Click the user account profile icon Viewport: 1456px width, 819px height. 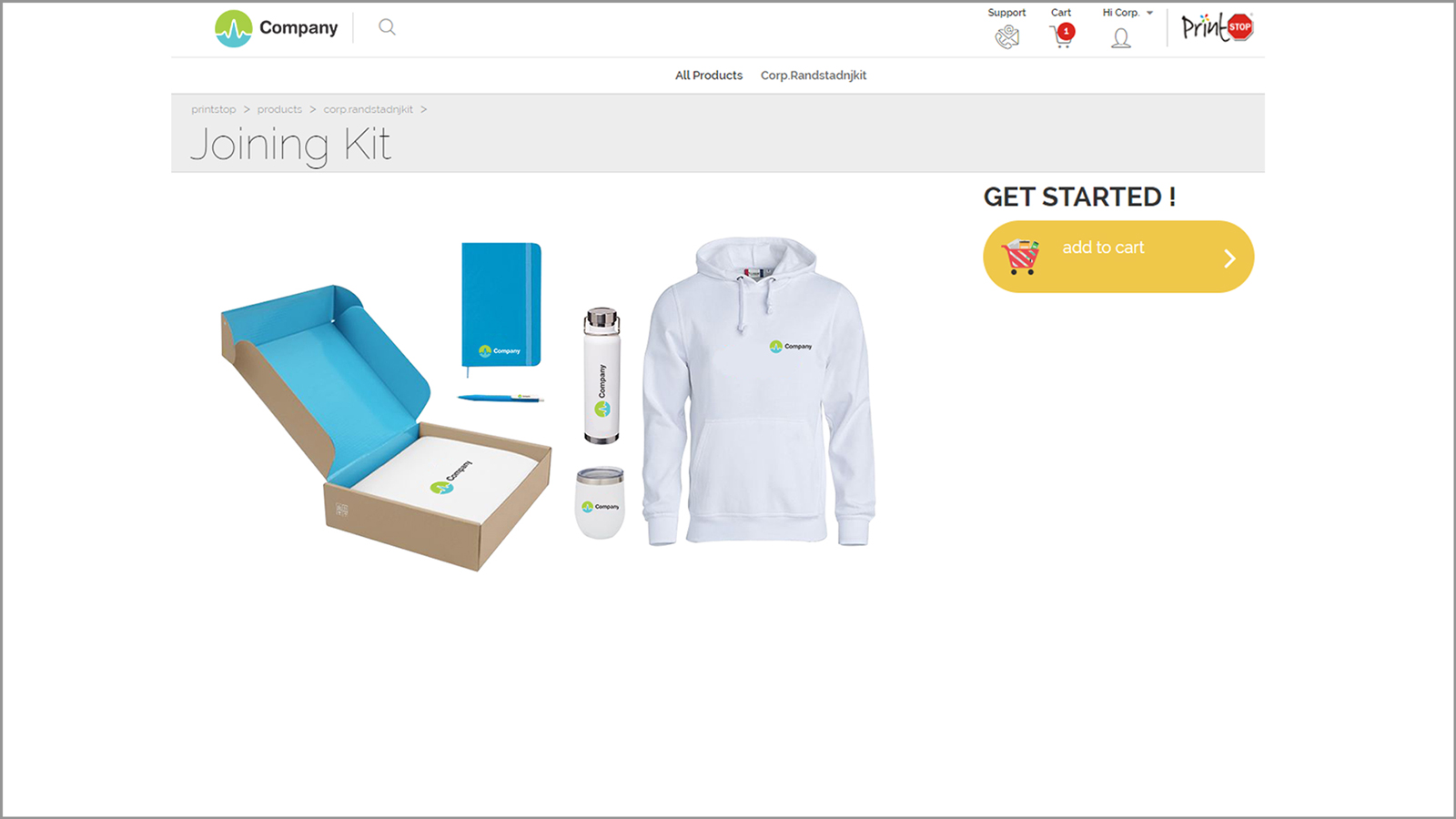pos(1121,38)
